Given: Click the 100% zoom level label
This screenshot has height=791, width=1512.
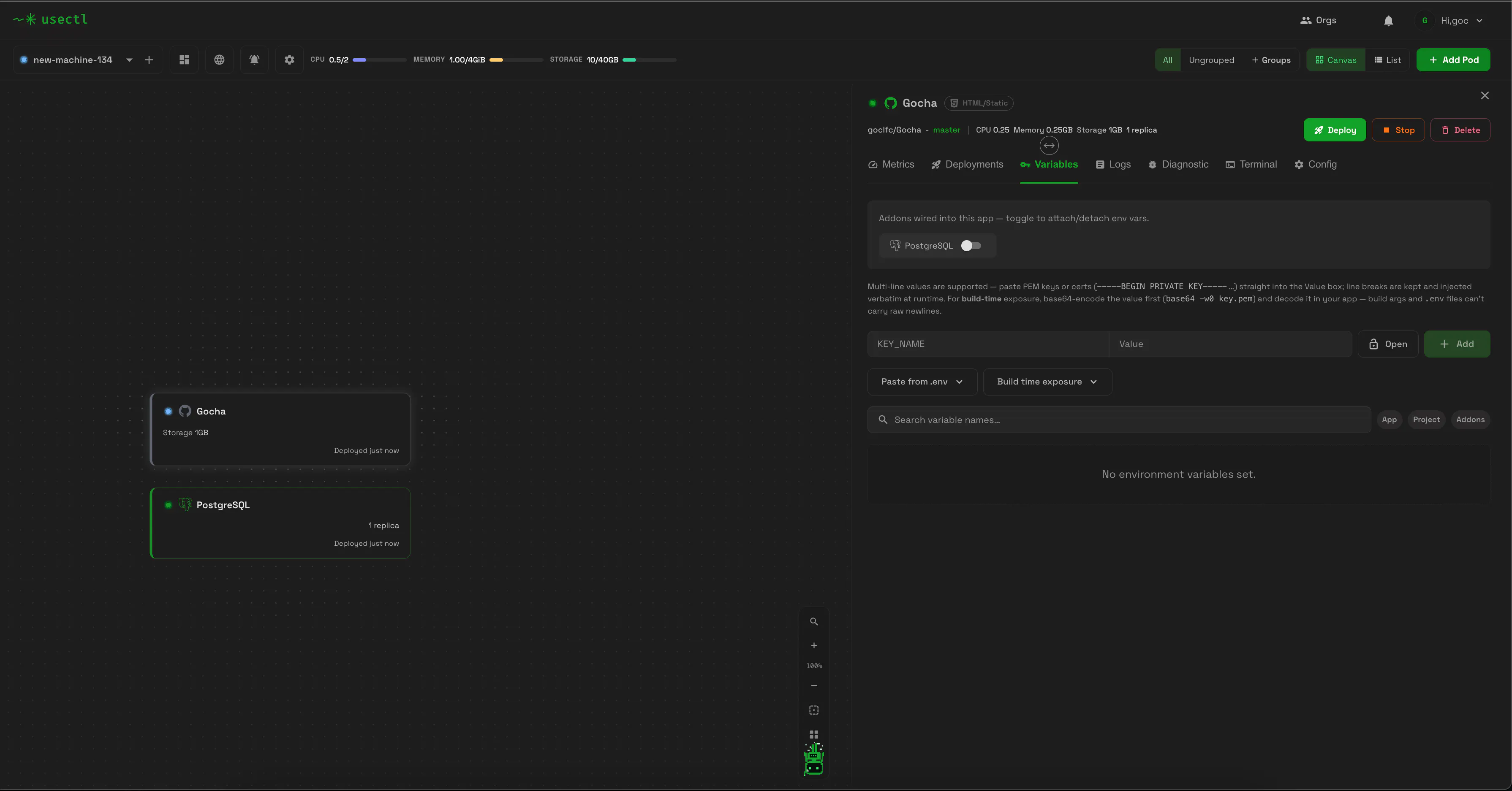Looking at the screenshot, I should pyautogui.click(x=814, y=666).
